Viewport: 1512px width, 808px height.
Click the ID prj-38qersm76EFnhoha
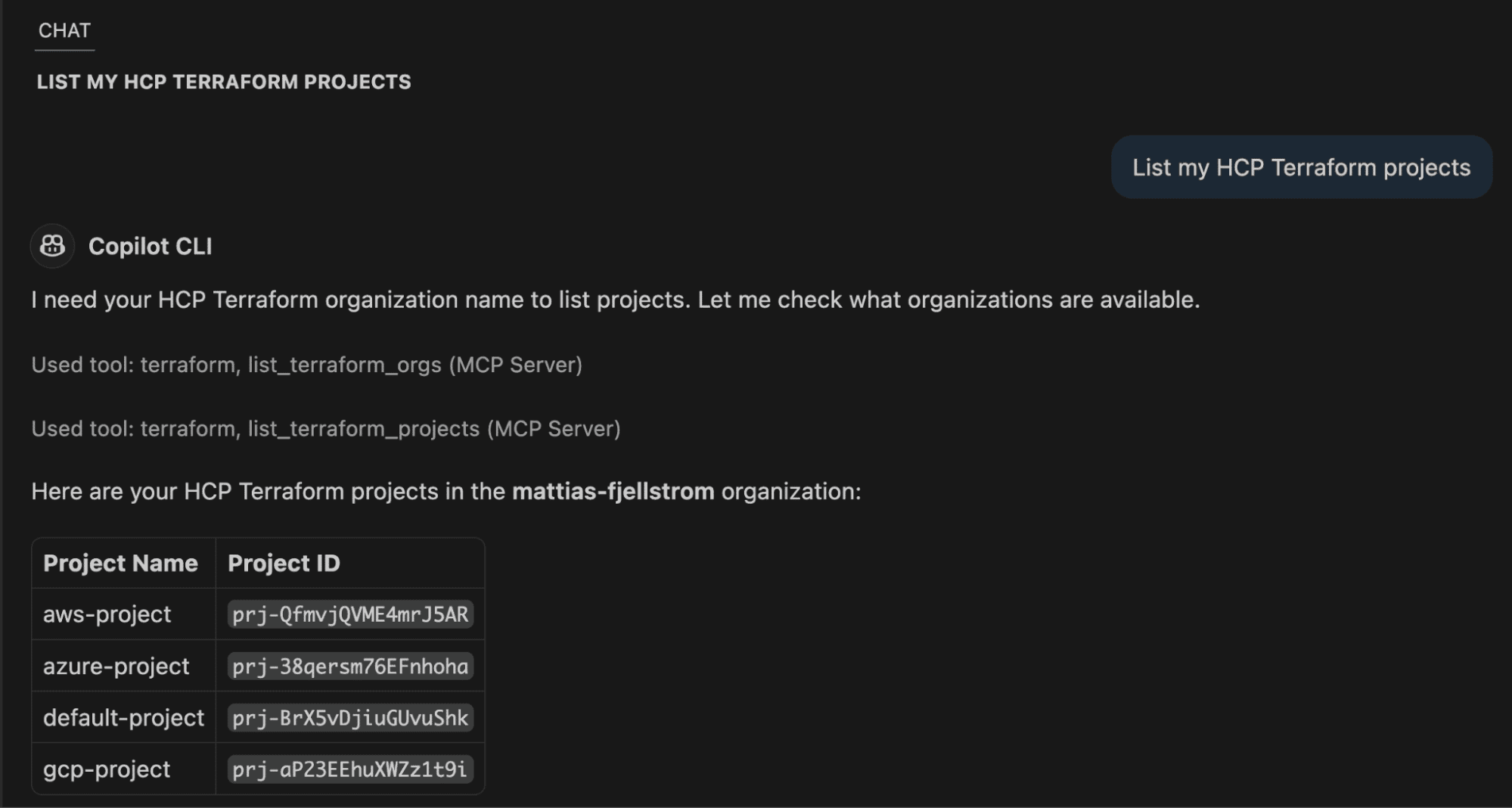click(x=350, y=666)
